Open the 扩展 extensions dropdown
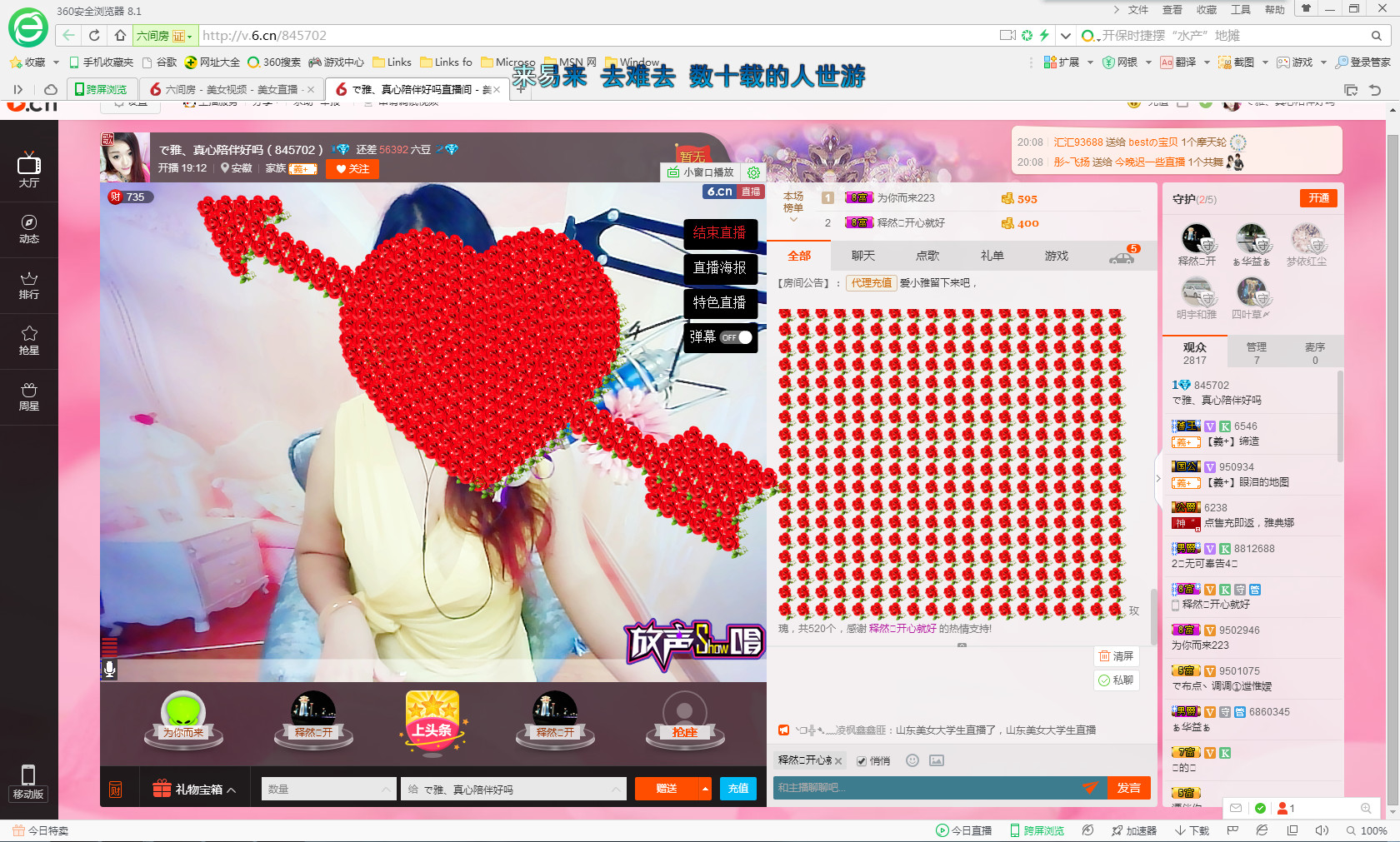 pos(1090,62)
